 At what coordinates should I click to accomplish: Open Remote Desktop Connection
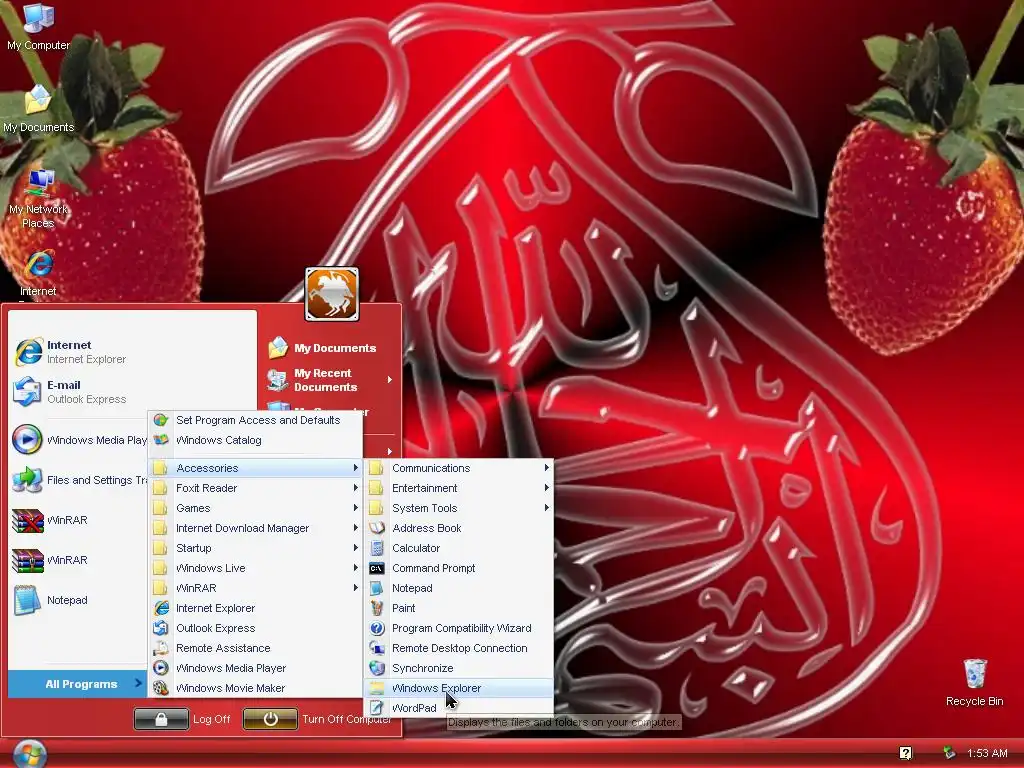(x=459, y=648)
